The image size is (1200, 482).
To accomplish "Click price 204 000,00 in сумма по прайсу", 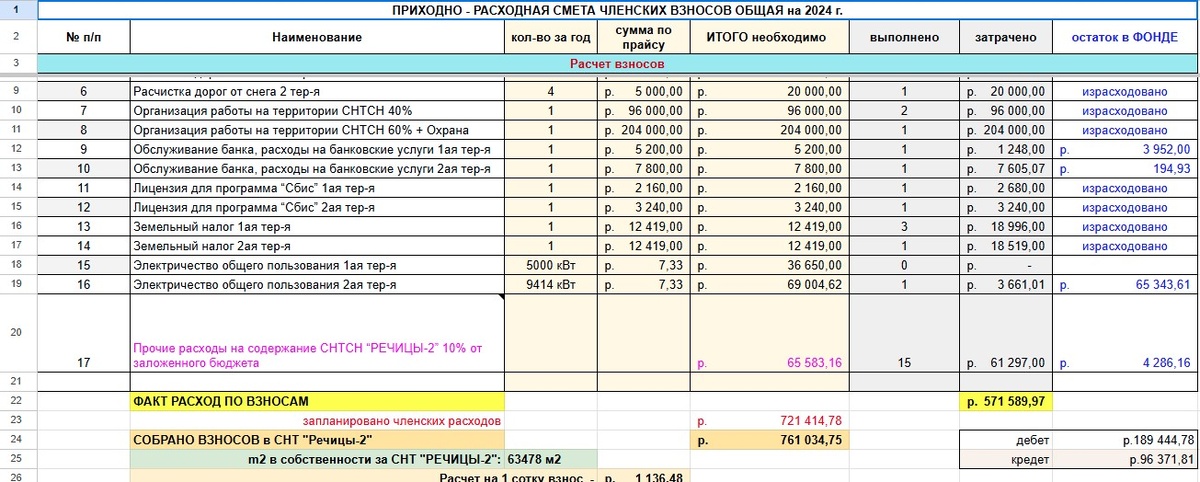I will (x=644, y=130).
